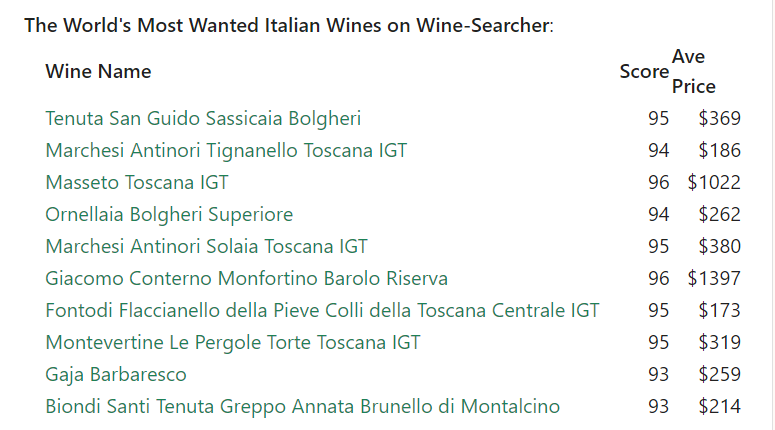The height and width of the screenshot is (430, 775).
Task: Click the Ave Price column header
Action: pos(693,72)
